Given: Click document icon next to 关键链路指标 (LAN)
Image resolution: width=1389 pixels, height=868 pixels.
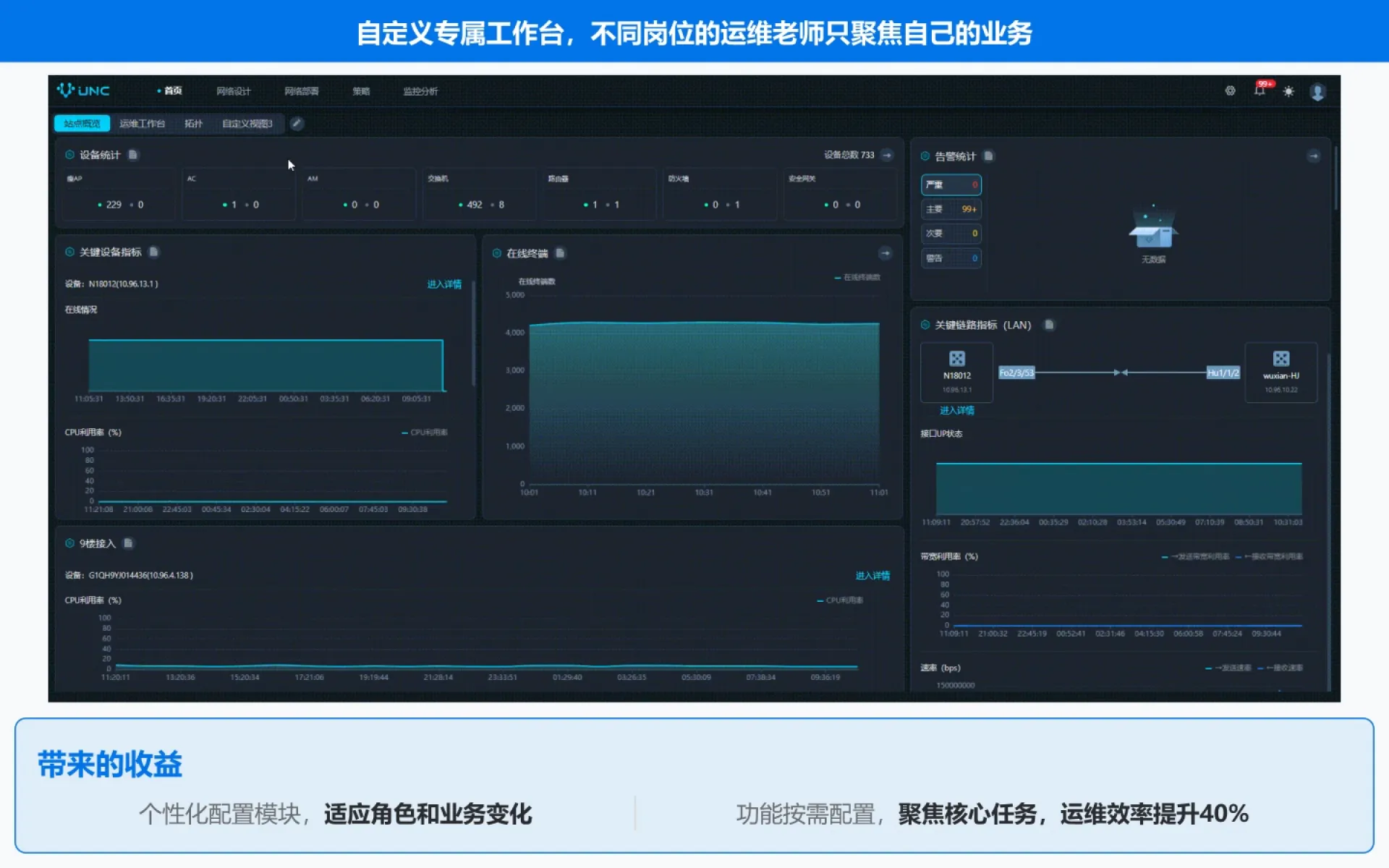Looking at the screenshot, I should click(1049, 325).
